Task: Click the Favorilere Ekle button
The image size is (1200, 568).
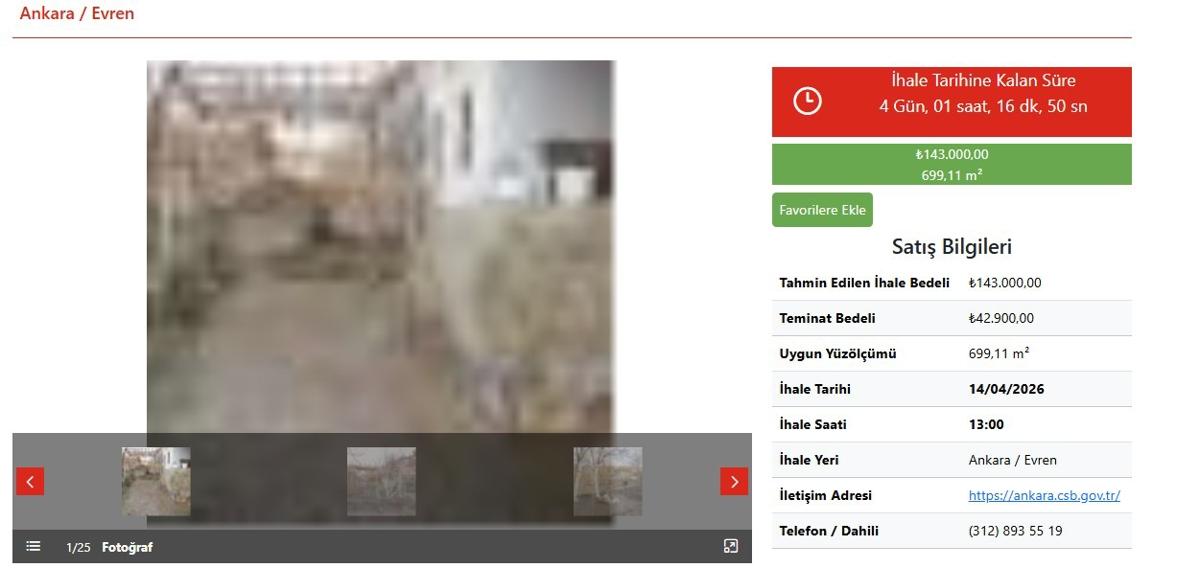Action: [822, 210]
